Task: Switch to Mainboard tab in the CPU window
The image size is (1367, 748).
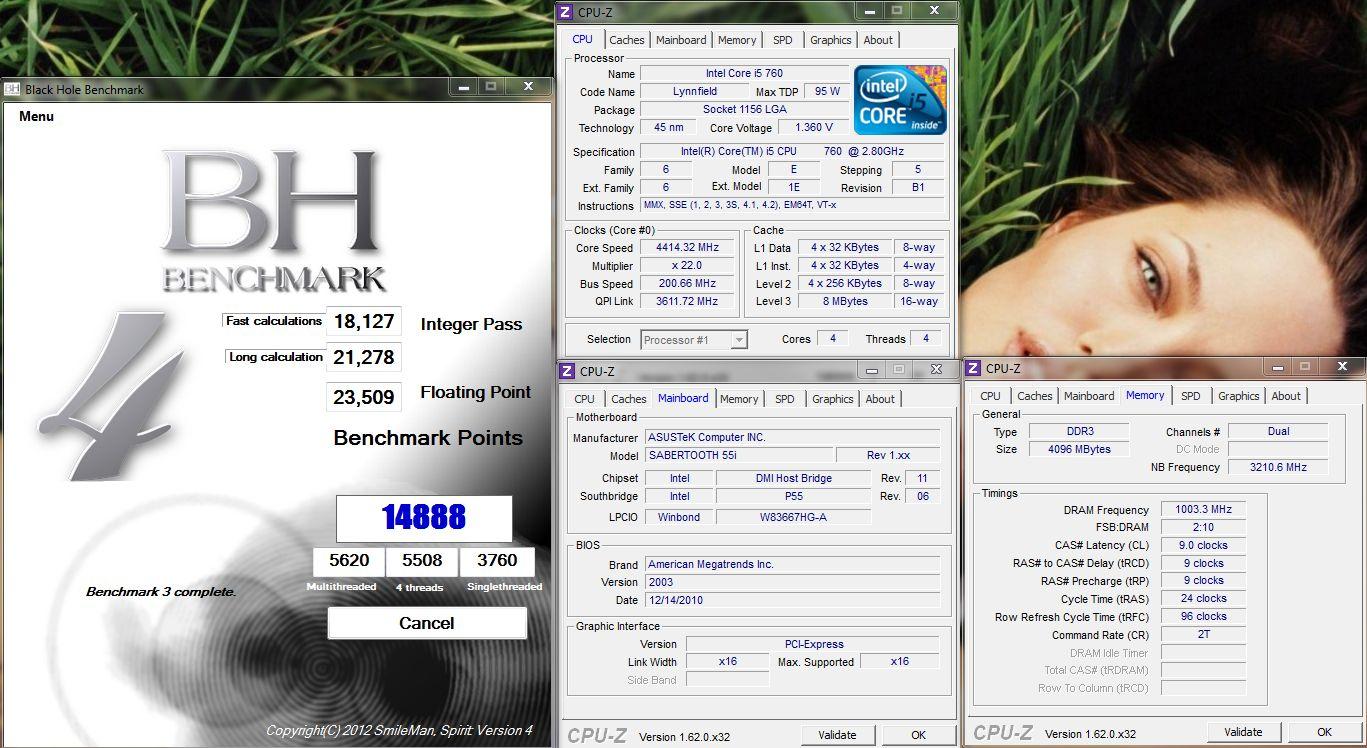Action: 681,40
